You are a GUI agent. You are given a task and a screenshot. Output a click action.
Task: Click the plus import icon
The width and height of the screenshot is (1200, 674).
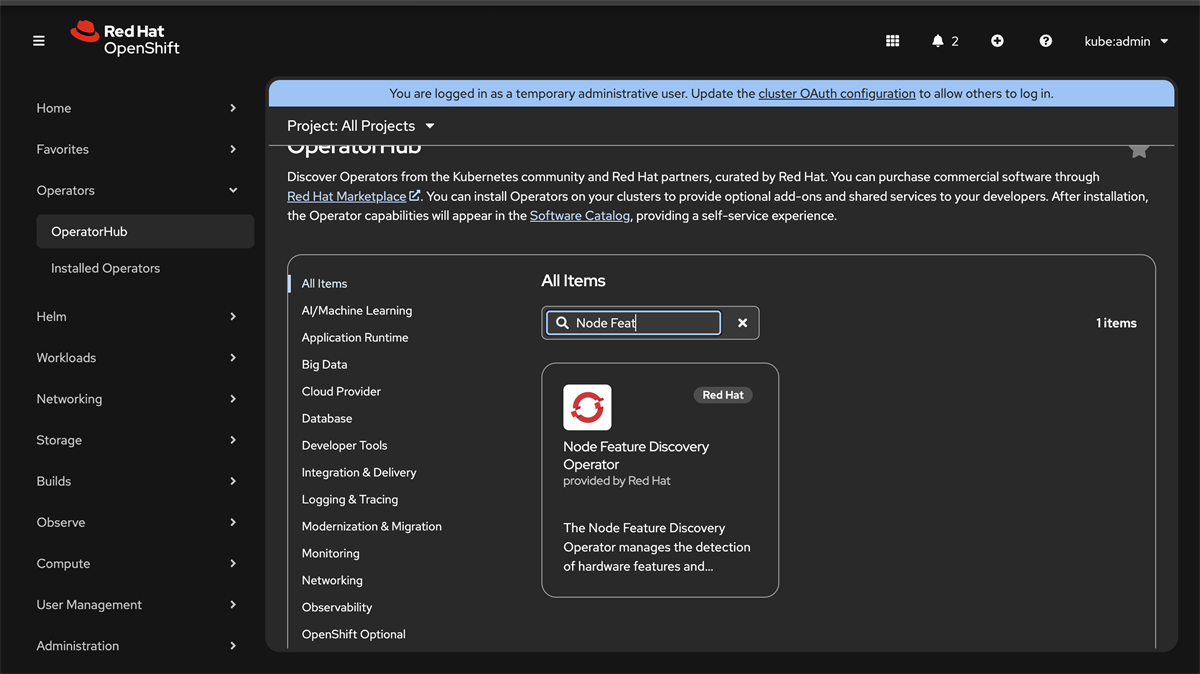[x=997, y=41]
